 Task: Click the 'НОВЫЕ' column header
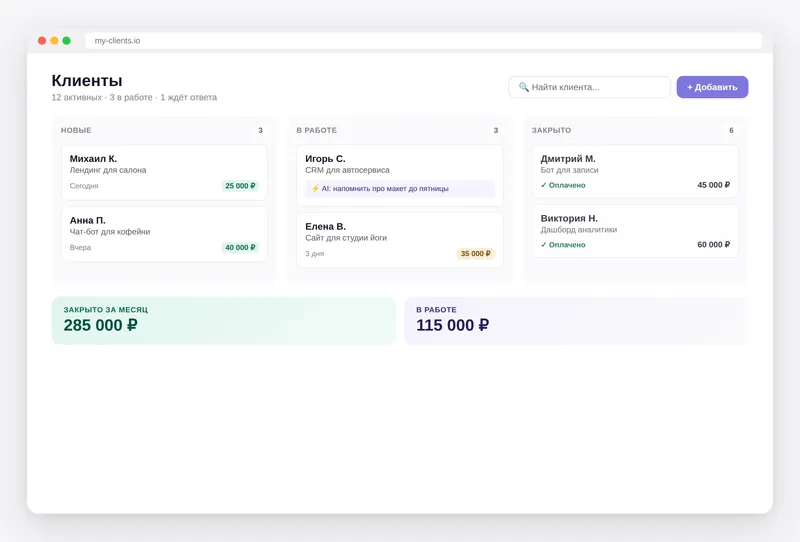[x=76, y=130]
